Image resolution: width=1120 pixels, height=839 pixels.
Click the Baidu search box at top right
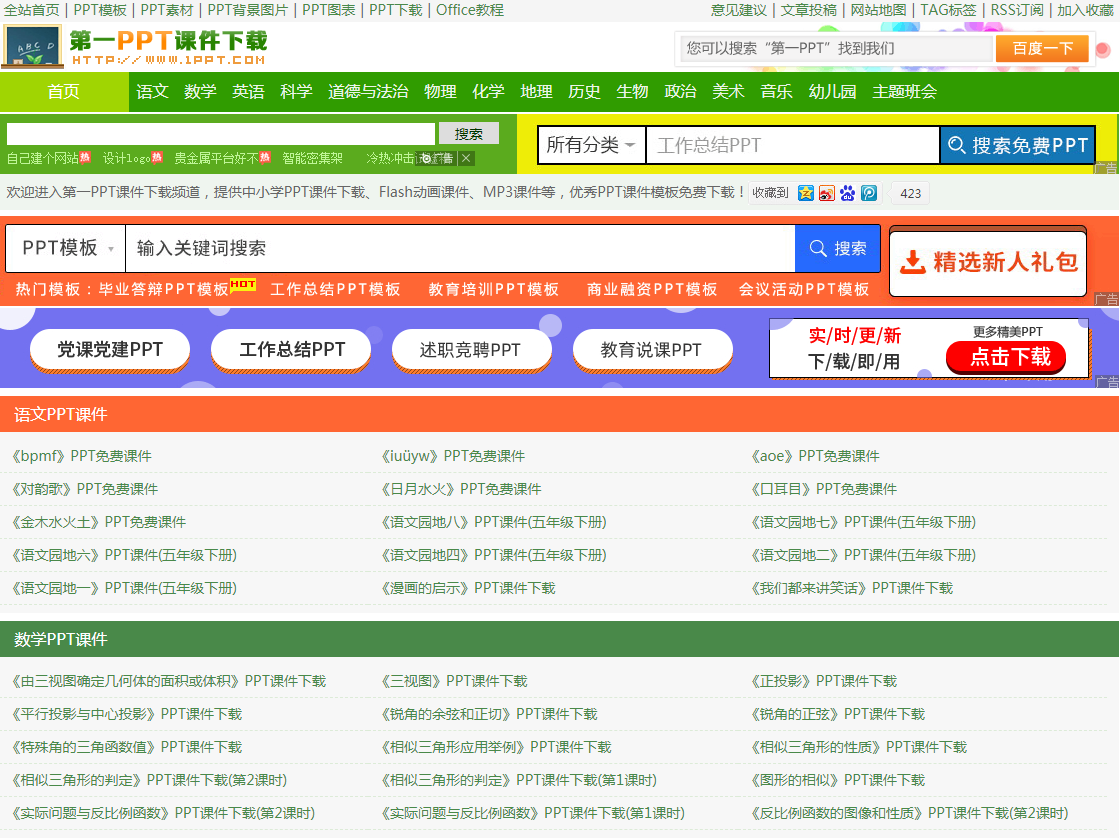[836, 49]
